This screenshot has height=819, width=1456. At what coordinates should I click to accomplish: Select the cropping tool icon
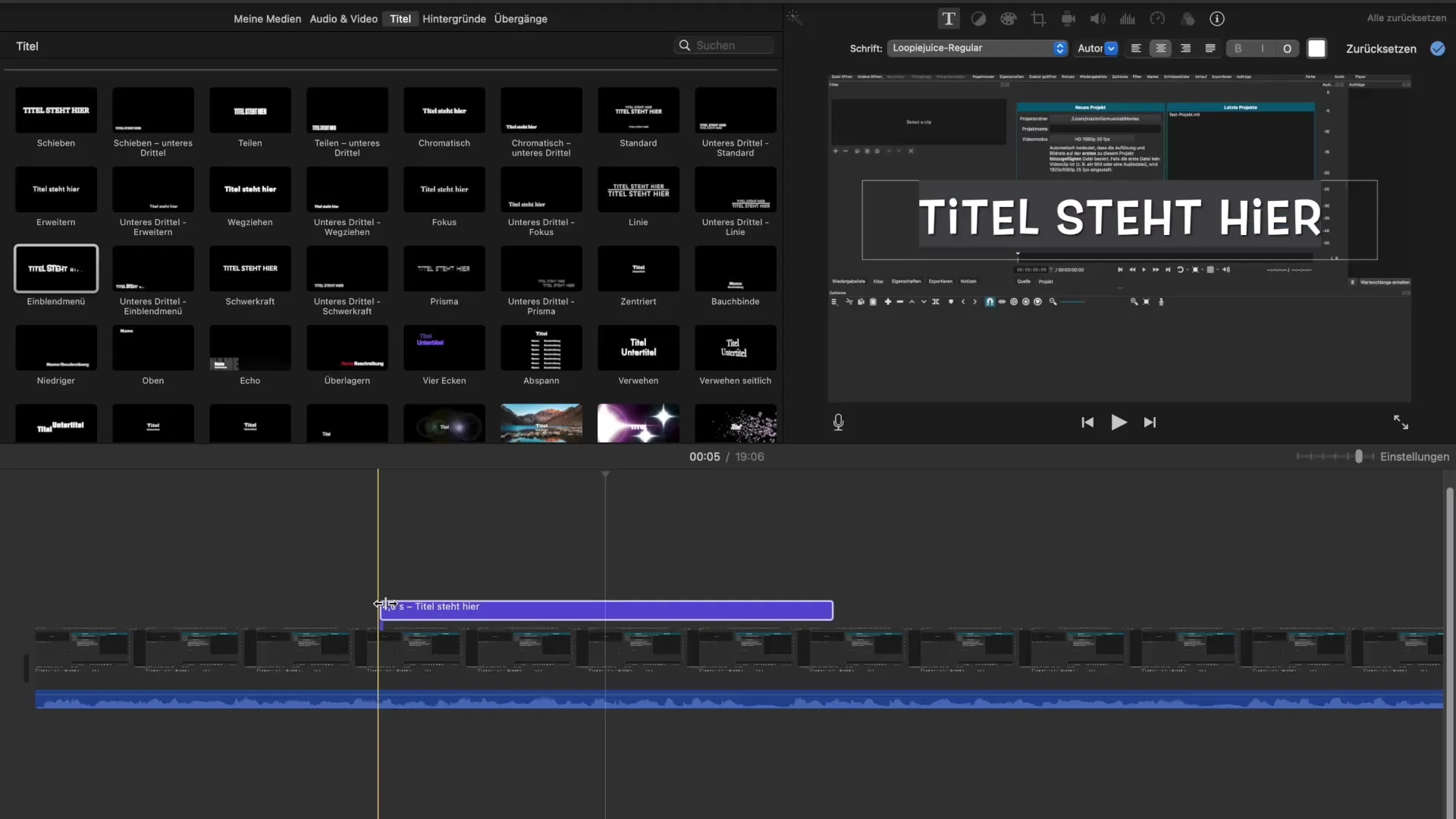pos(1038,19)
